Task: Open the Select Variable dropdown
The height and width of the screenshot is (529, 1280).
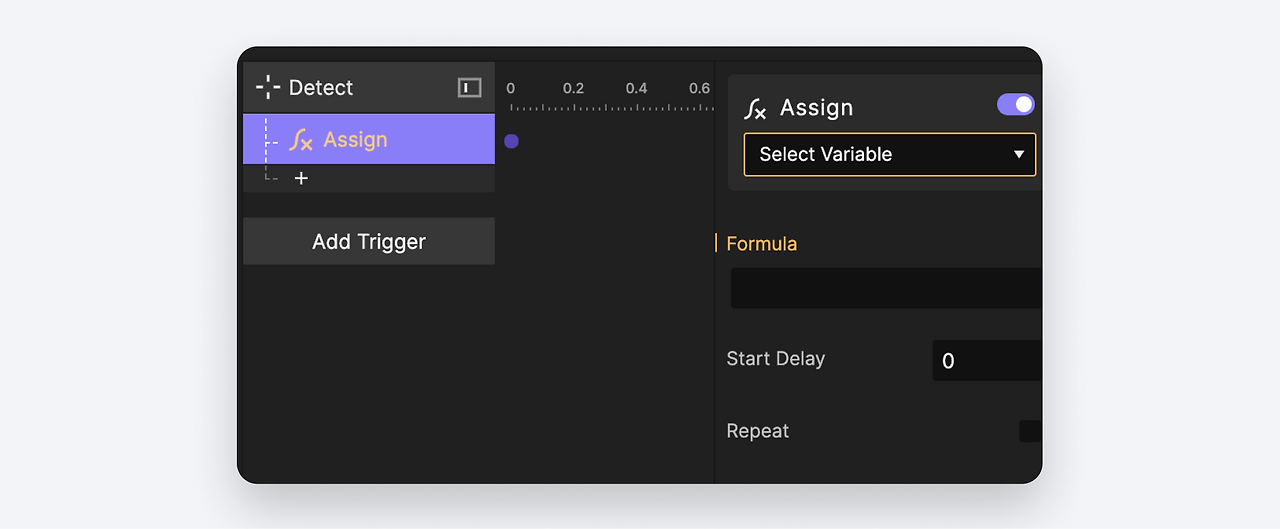Action: (890, 154)
